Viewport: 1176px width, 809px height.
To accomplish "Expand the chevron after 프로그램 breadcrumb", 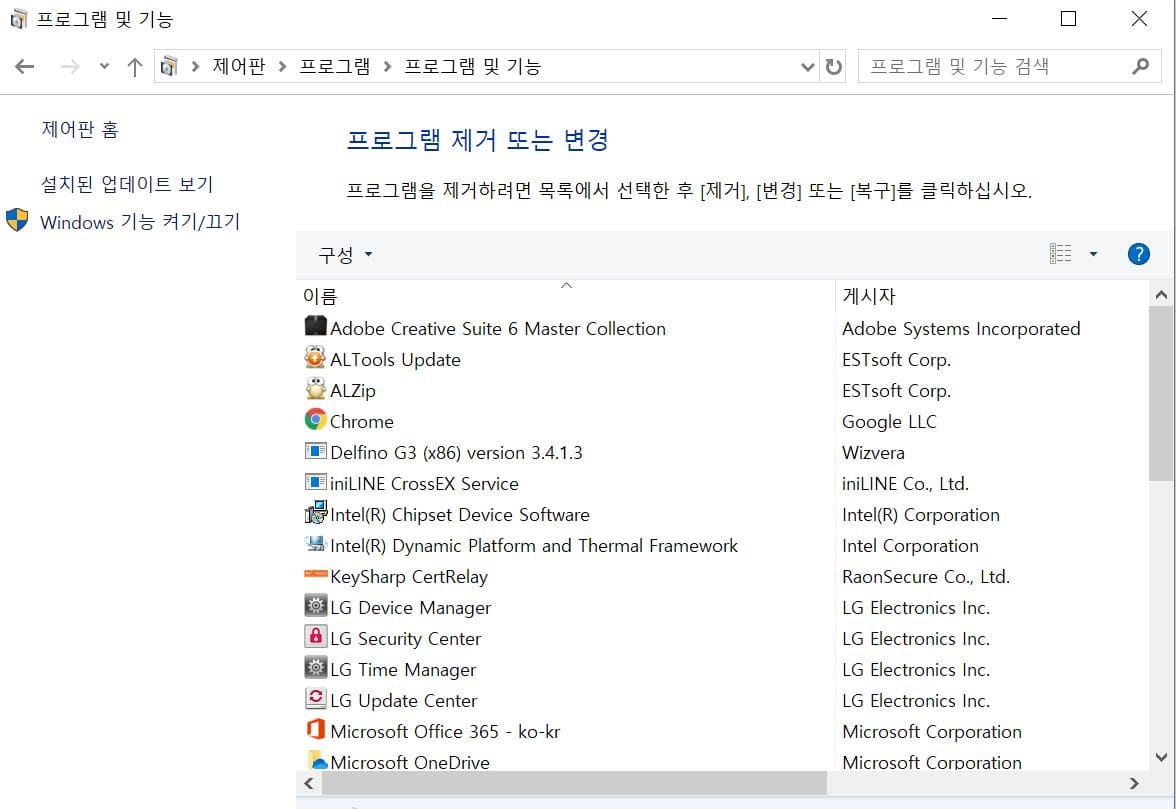I will tap(387, 67).
